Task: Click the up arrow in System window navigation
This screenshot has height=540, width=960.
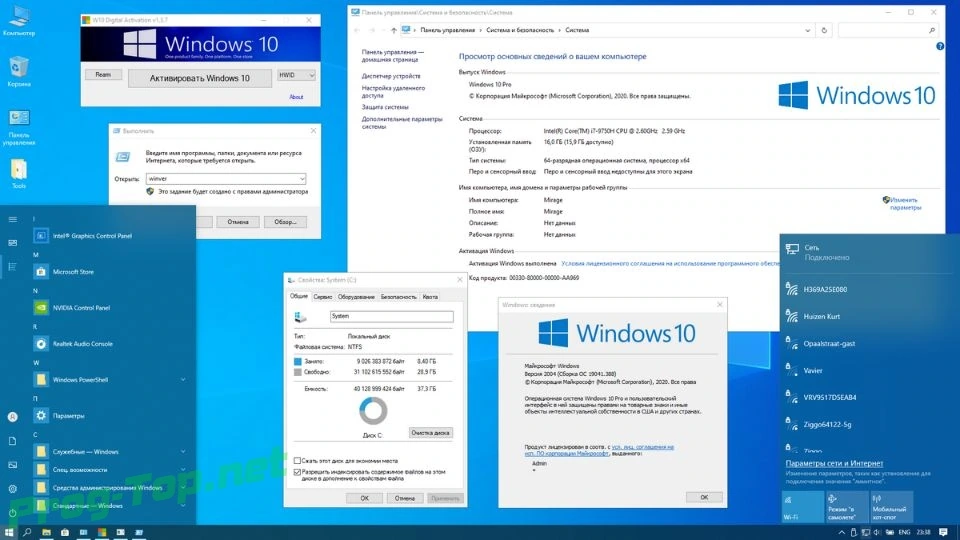Action: pyautogui.click(x=394, y=30)
